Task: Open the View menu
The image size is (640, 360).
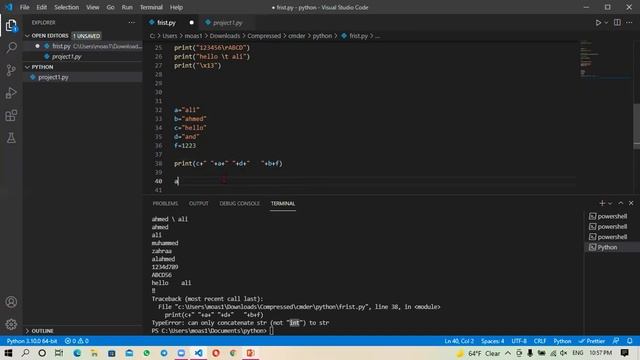Action: (x=93, y=7)
